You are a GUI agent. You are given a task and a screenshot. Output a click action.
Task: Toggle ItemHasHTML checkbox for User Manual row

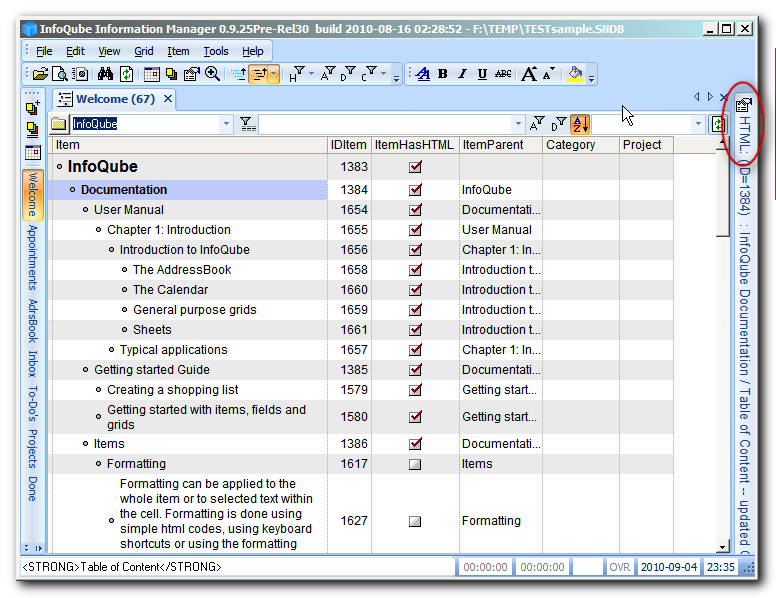415,210
